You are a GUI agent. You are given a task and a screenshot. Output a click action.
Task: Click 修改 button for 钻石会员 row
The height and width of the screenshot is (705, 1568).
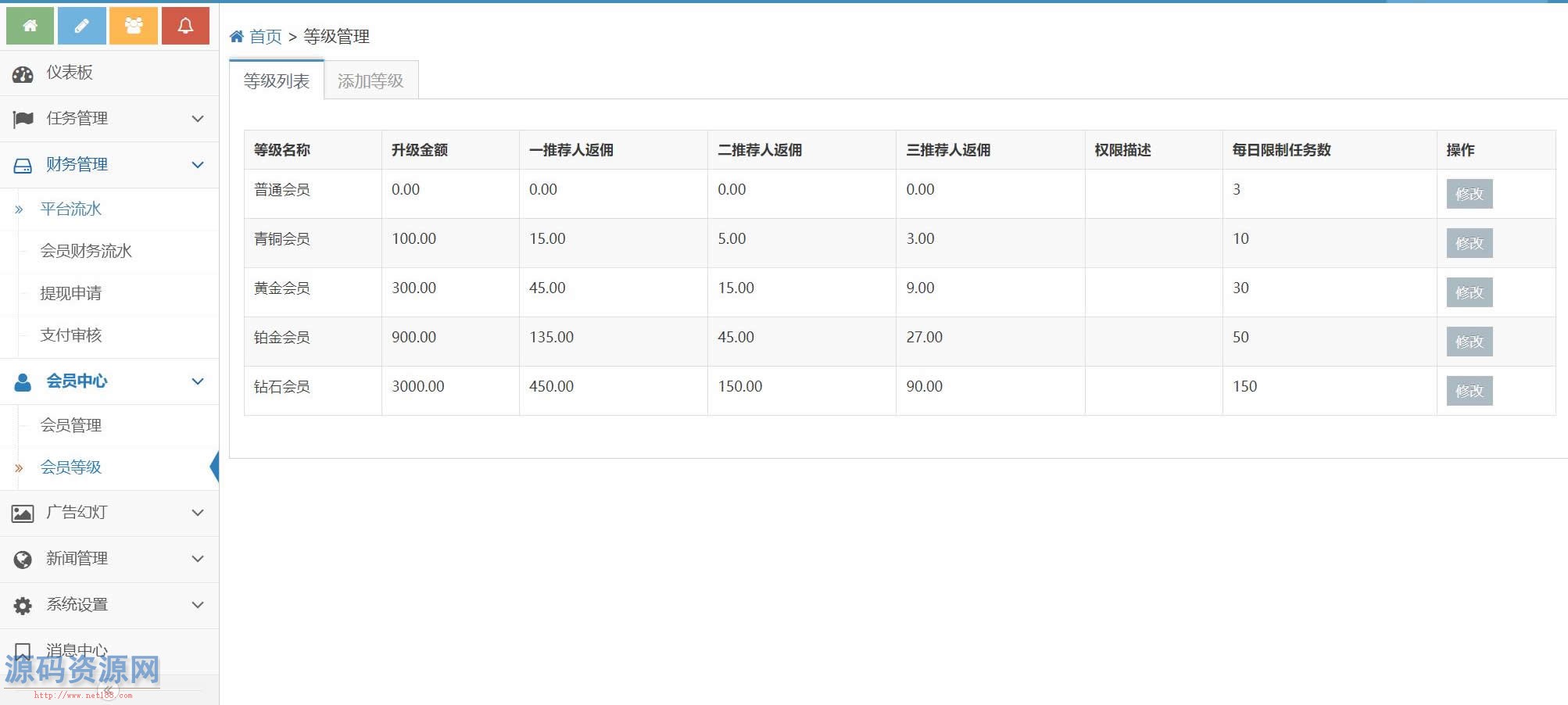coord(1469,391)
